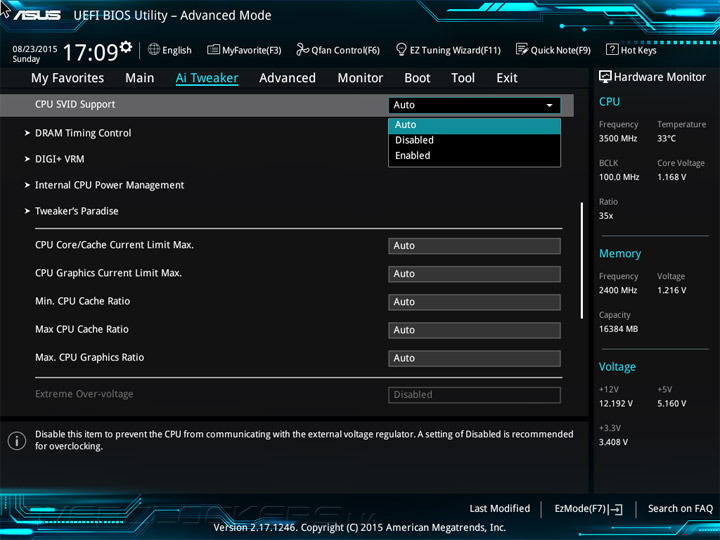Image resolution: width=720 pixels, height=540 pixels.
Task: Open Quick Note(F9)
Action: pos(553,50)
